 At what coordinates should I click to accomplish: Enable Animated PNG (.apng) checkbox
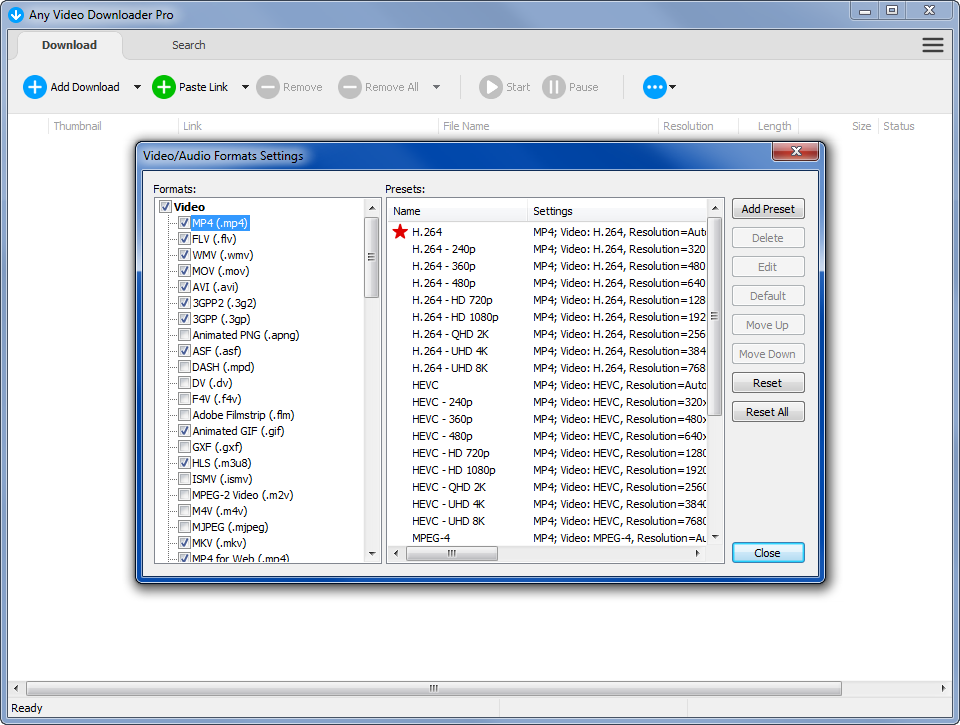tap(184, 334)
